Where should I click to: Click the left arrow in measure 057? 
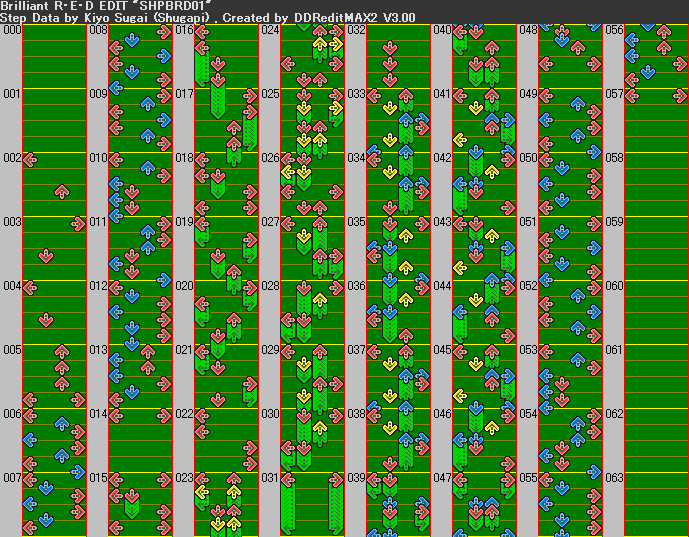click(632, 96)
